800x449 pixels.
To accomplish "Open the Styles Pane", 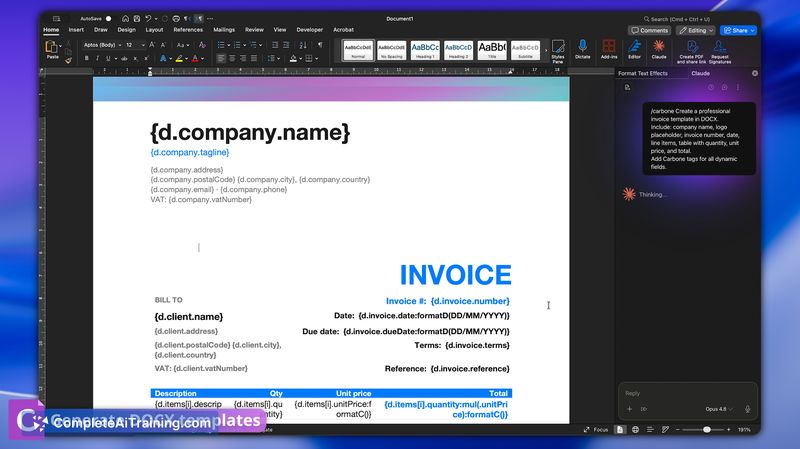I will pos(558,52).
